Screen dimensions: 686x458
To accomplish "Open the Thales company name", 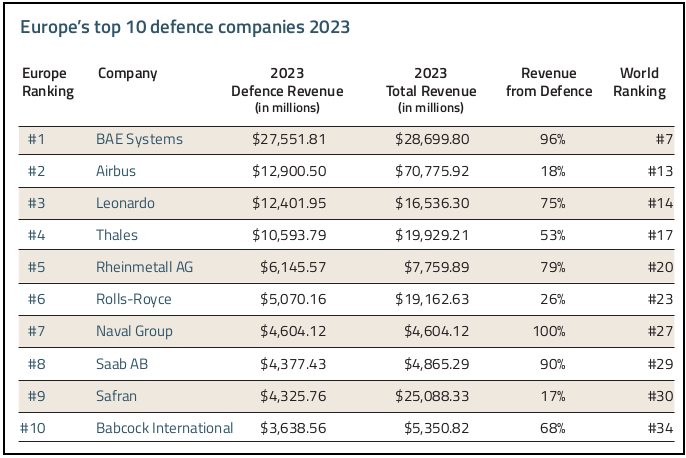I will [x=117, y=235].
